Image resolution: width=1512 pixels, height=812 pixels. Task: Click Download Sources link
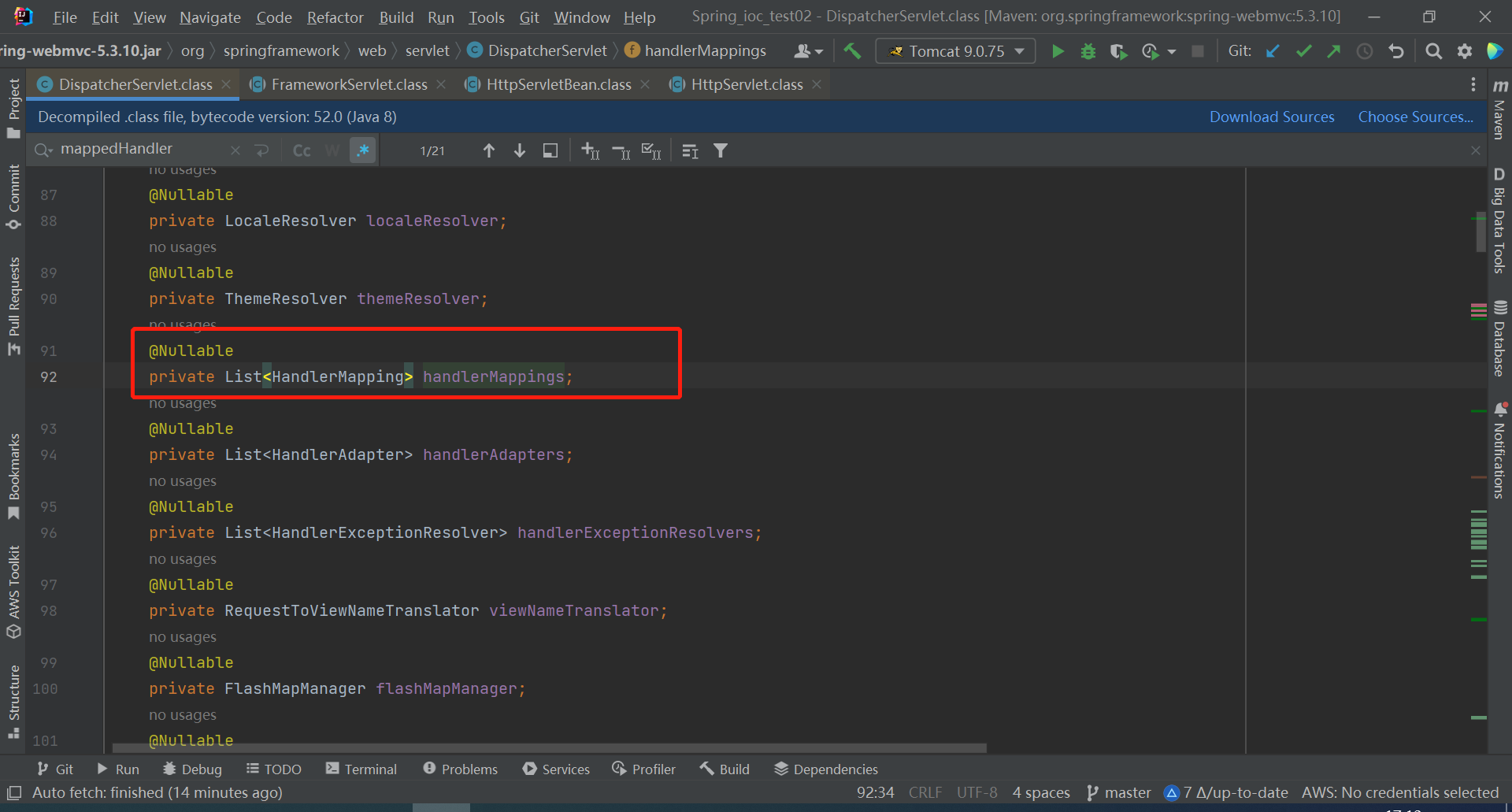pyautogui.click(x=1272, y=117)
